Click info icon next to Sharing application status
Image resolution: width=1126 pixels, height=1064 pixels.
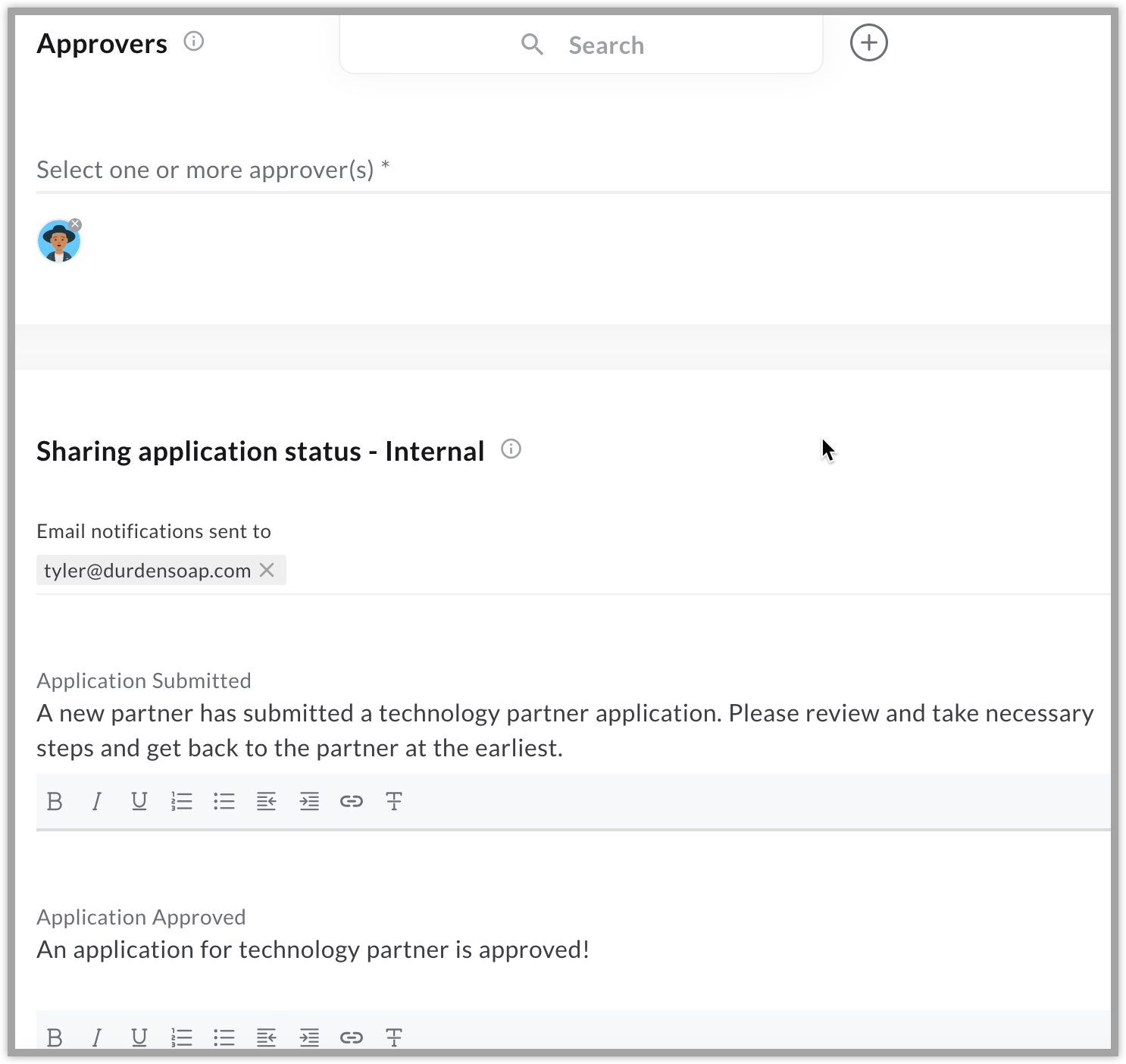(x=511, y=449)
